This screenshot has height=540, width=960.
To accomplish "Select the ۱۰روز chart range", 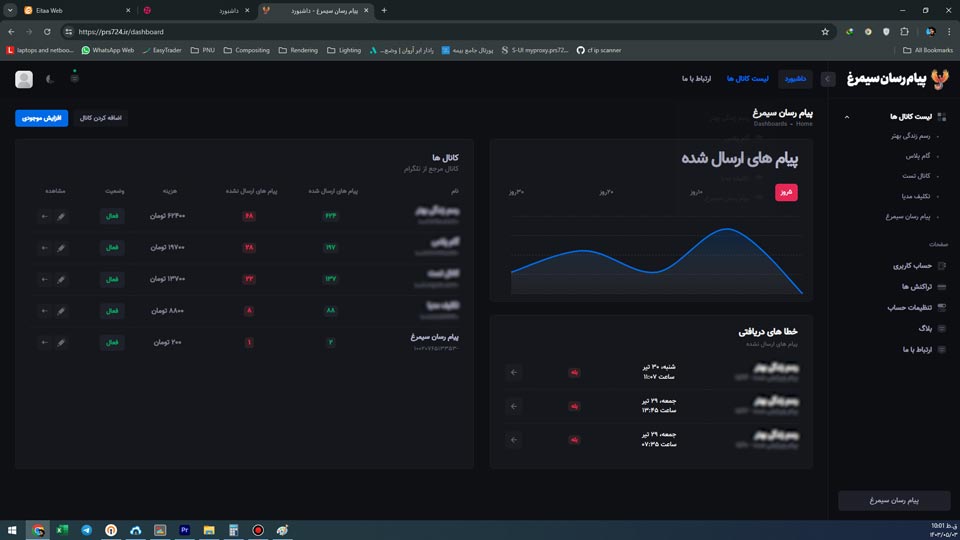I will (x=696, y=192).
